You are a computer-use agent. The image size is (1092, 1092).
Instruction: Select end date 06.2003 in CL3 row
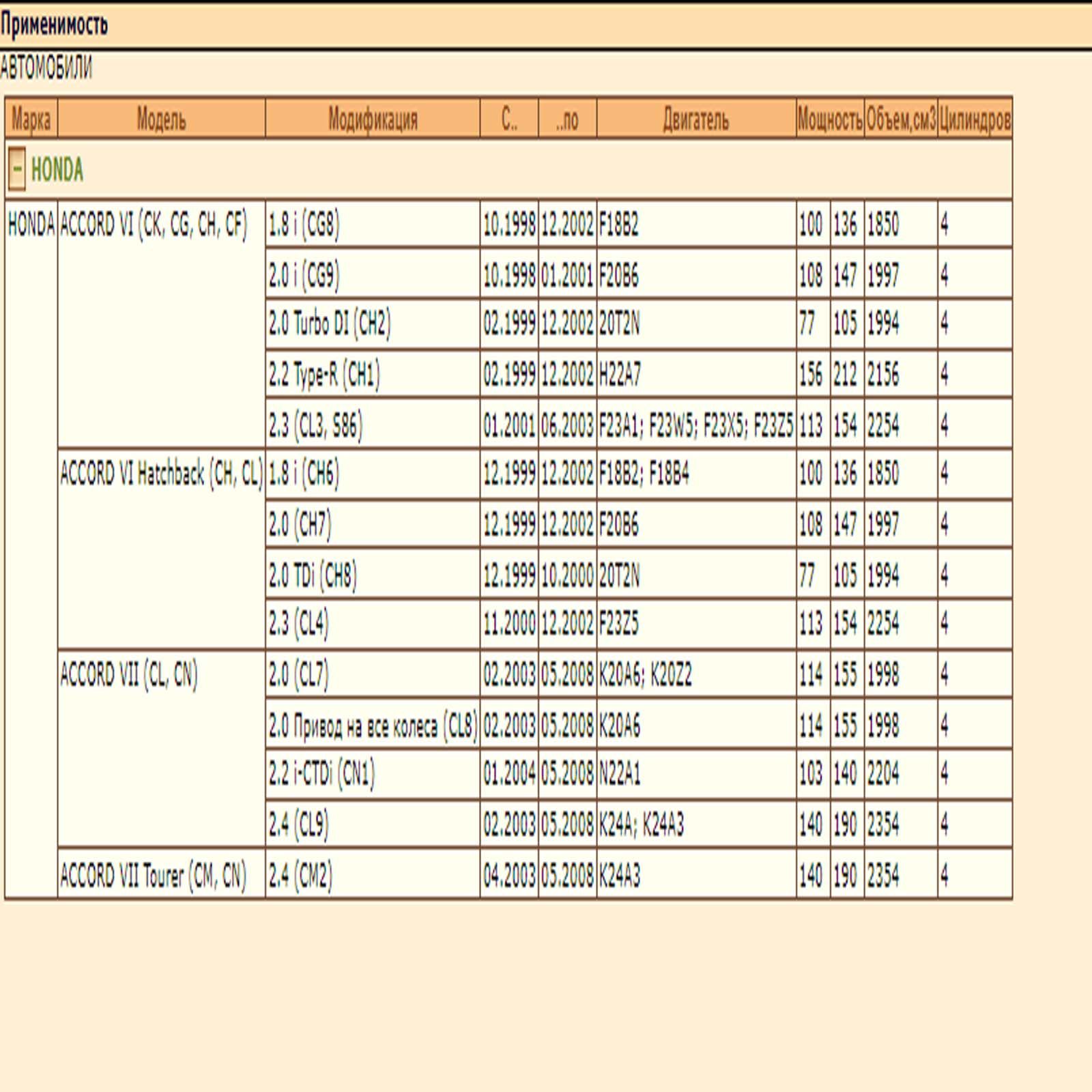tap(567, 425)
